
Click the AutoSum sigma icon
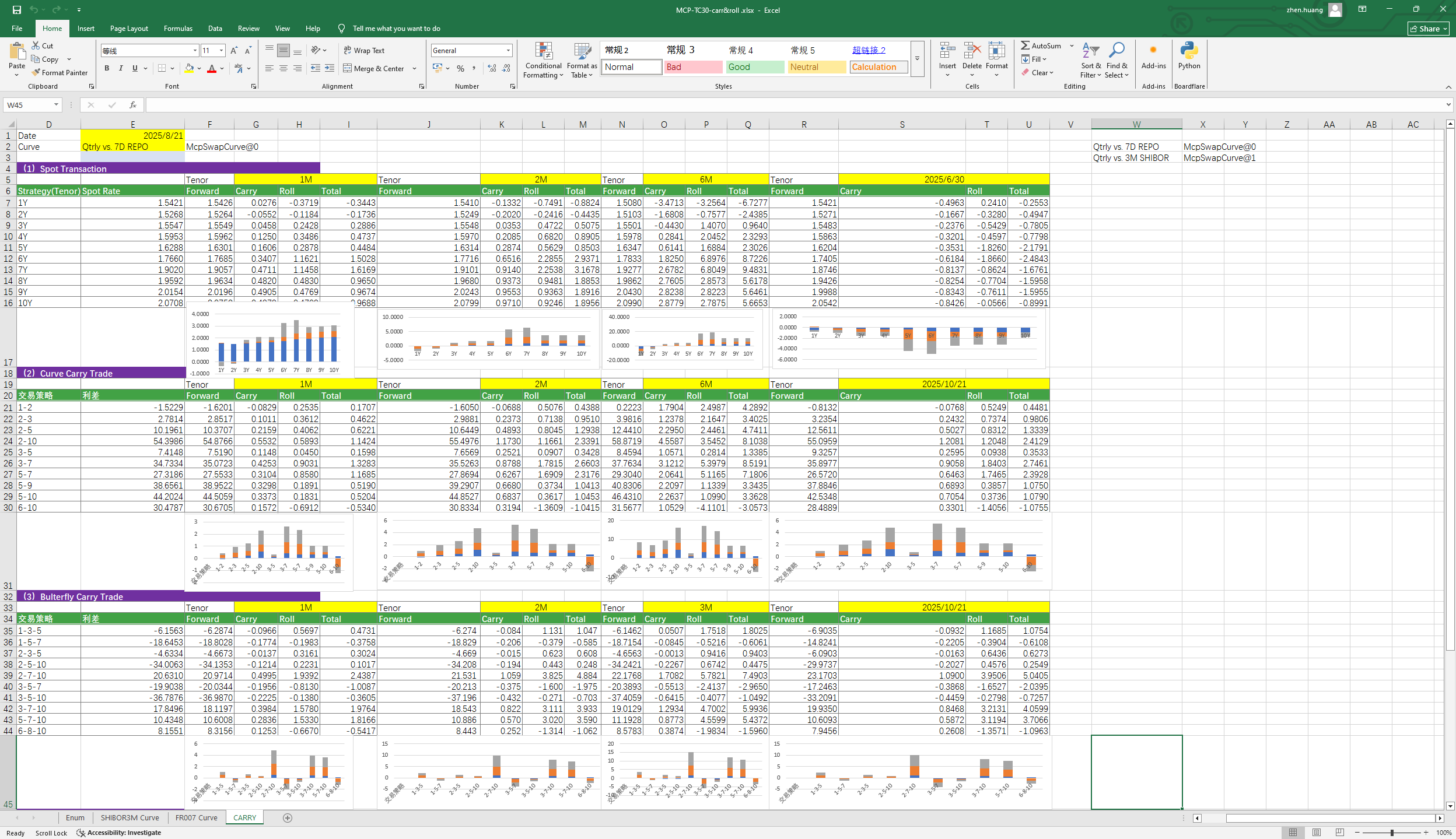(1025, 45)
